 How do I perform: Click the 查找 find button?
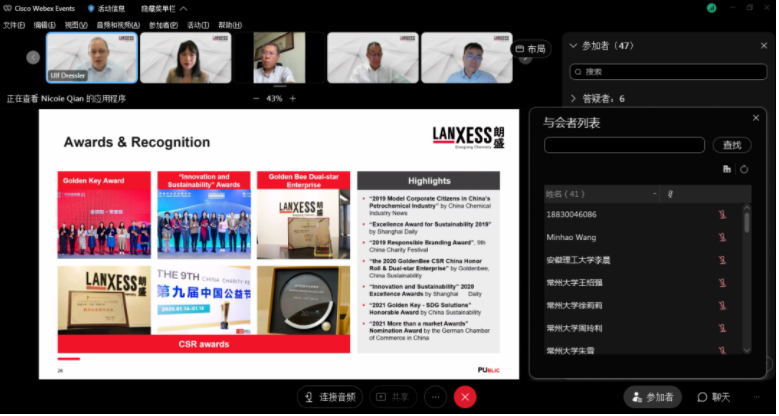coord(732,145)
